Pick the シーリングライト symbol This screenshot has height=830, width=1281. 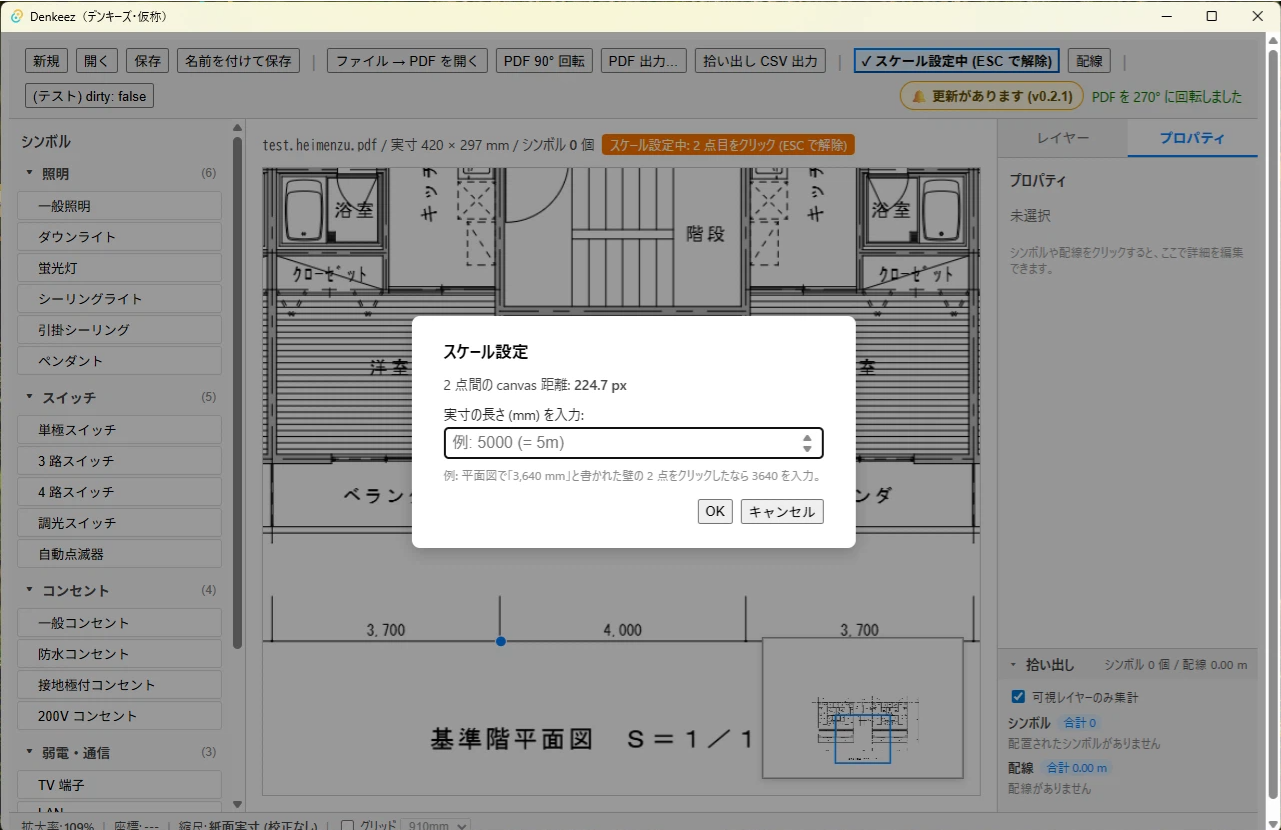(x=119, y=299)
